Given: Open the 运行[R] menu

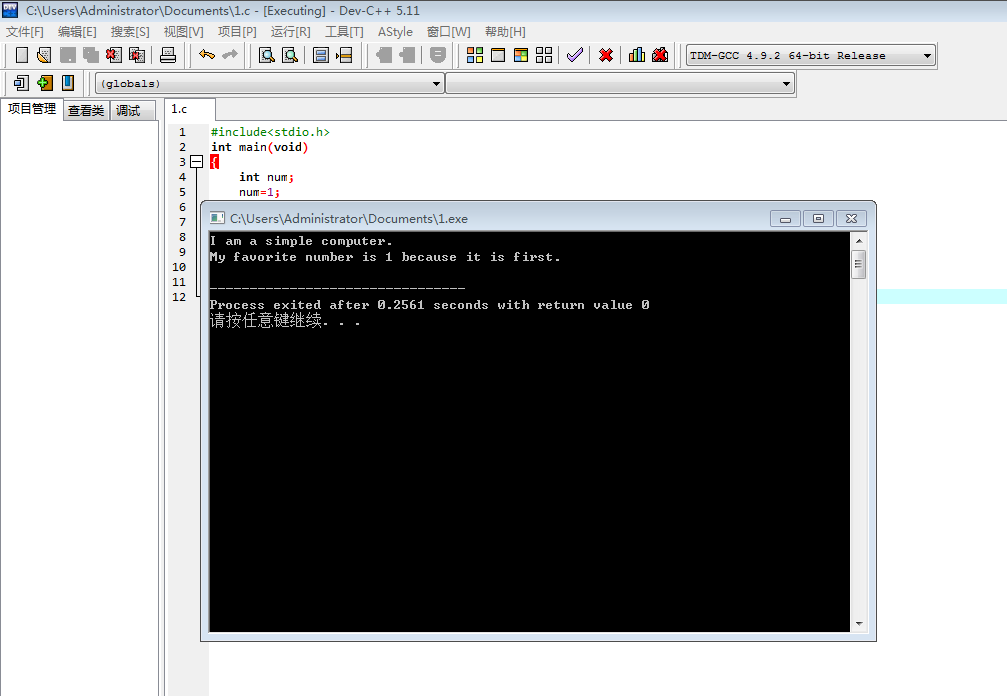Looking at the screenshot, I should click(x=290, y=31).
